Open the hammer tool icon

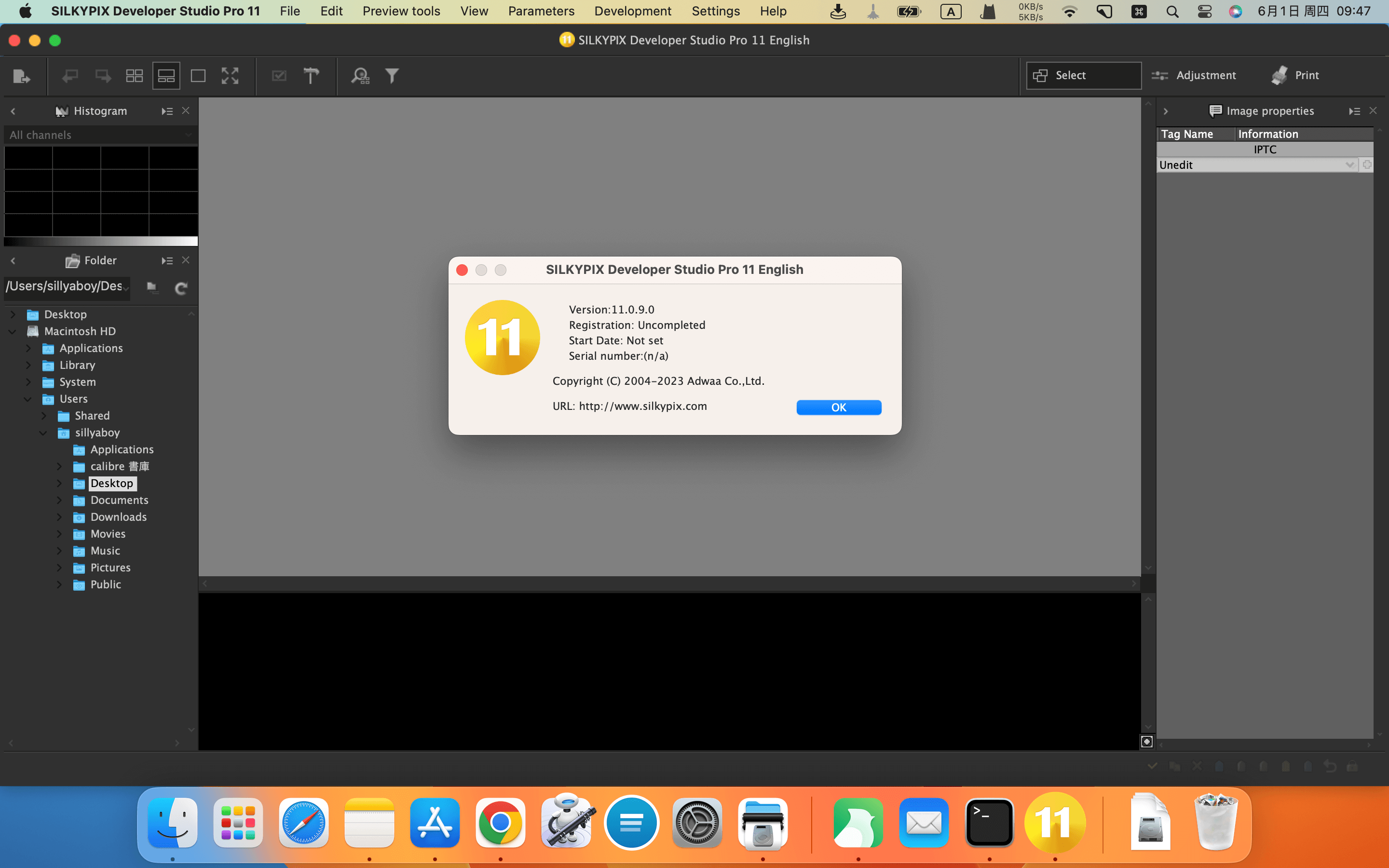click(311, 76)
